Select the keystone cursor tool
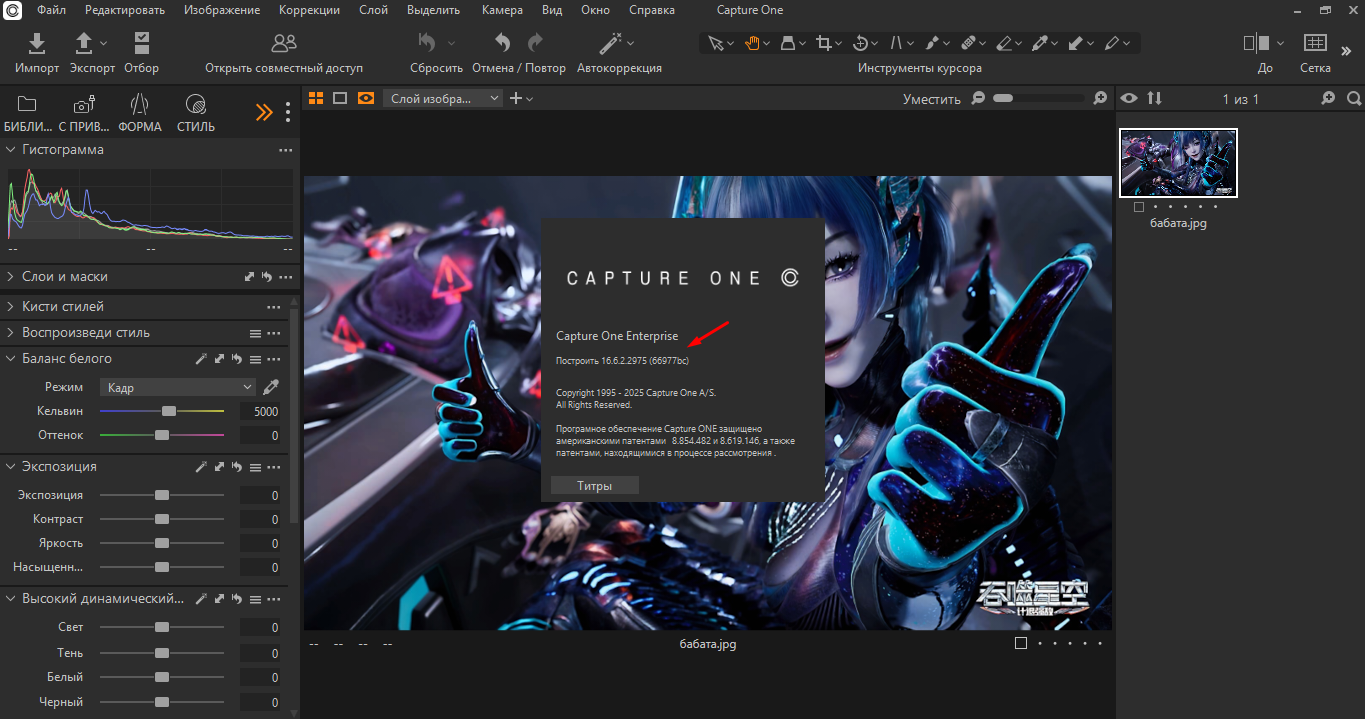This screenshot has height=719, width=1365. [896, 43]
